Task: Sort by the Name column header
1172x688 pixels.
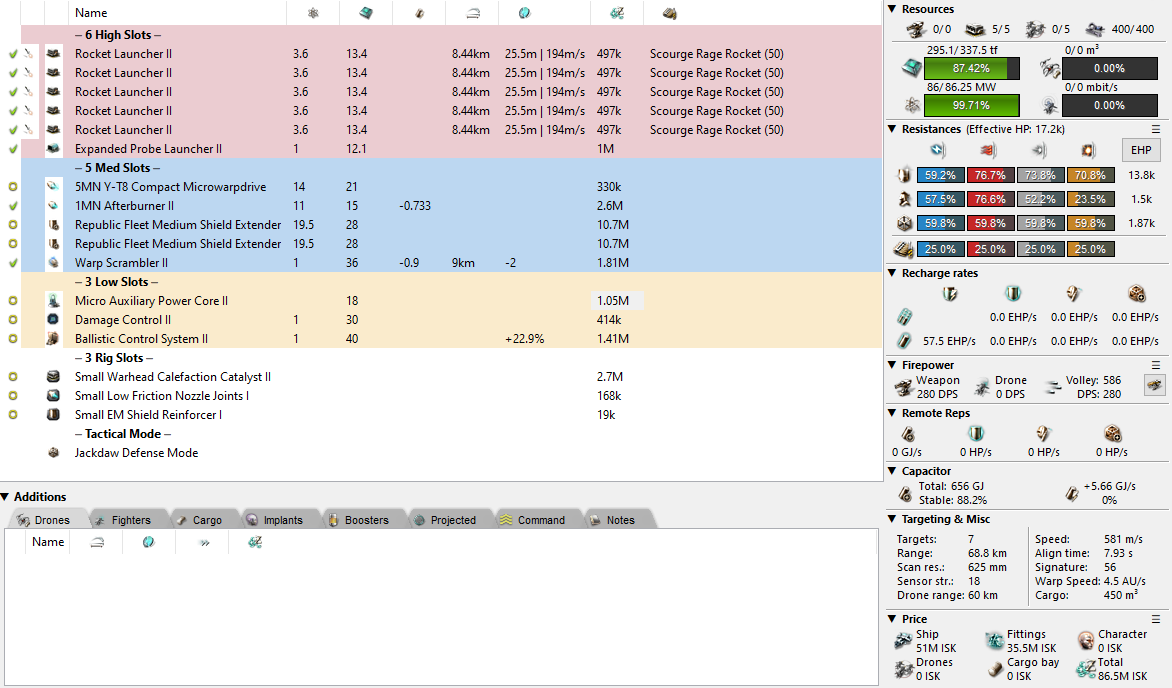Action: tap(91, 13)
